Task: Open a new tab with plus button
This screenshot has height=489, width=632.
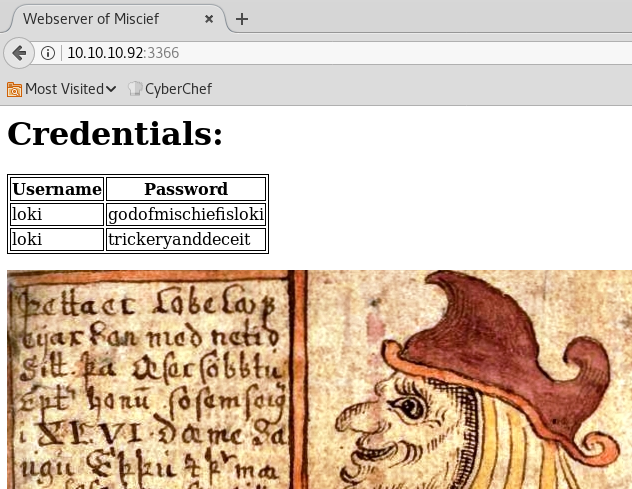Action: pos(242,19)
